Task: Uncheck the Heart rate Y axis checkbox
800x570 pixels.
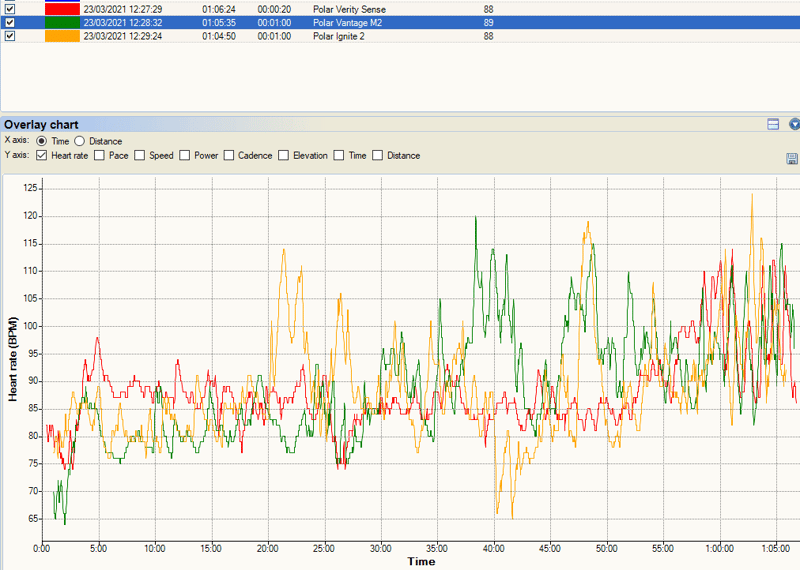Action: click(41, 156)
